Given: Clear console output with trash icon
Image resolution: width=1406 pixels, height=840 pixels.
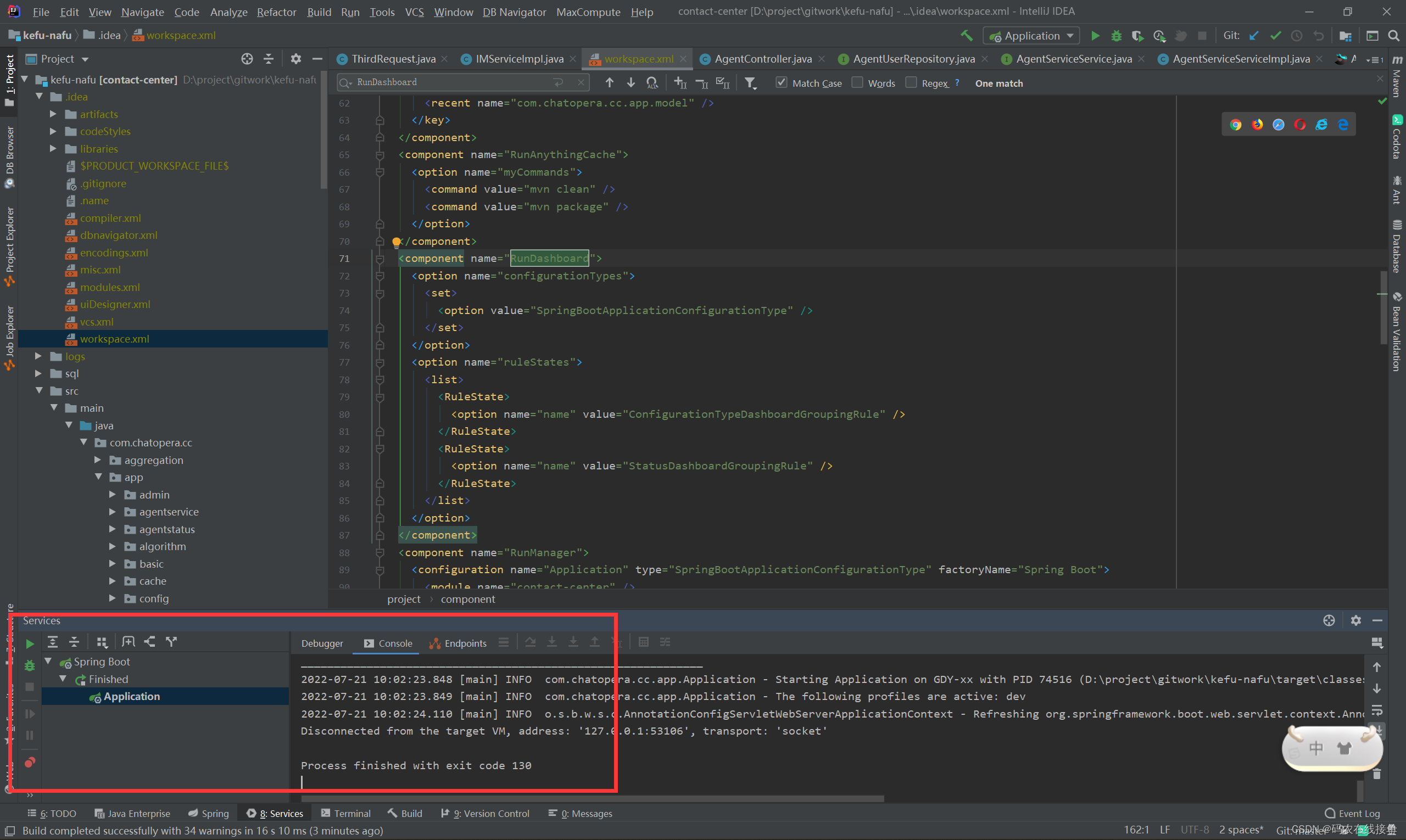Looking at the screenshot, I should 1376,774.
